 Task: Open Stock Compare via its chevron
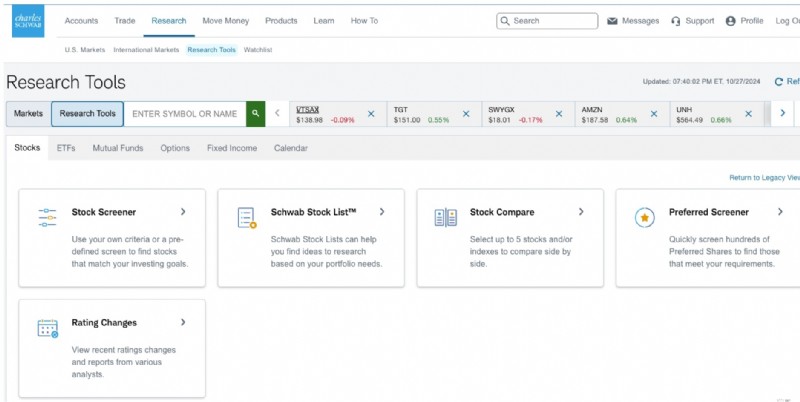(x=581, y=212)
